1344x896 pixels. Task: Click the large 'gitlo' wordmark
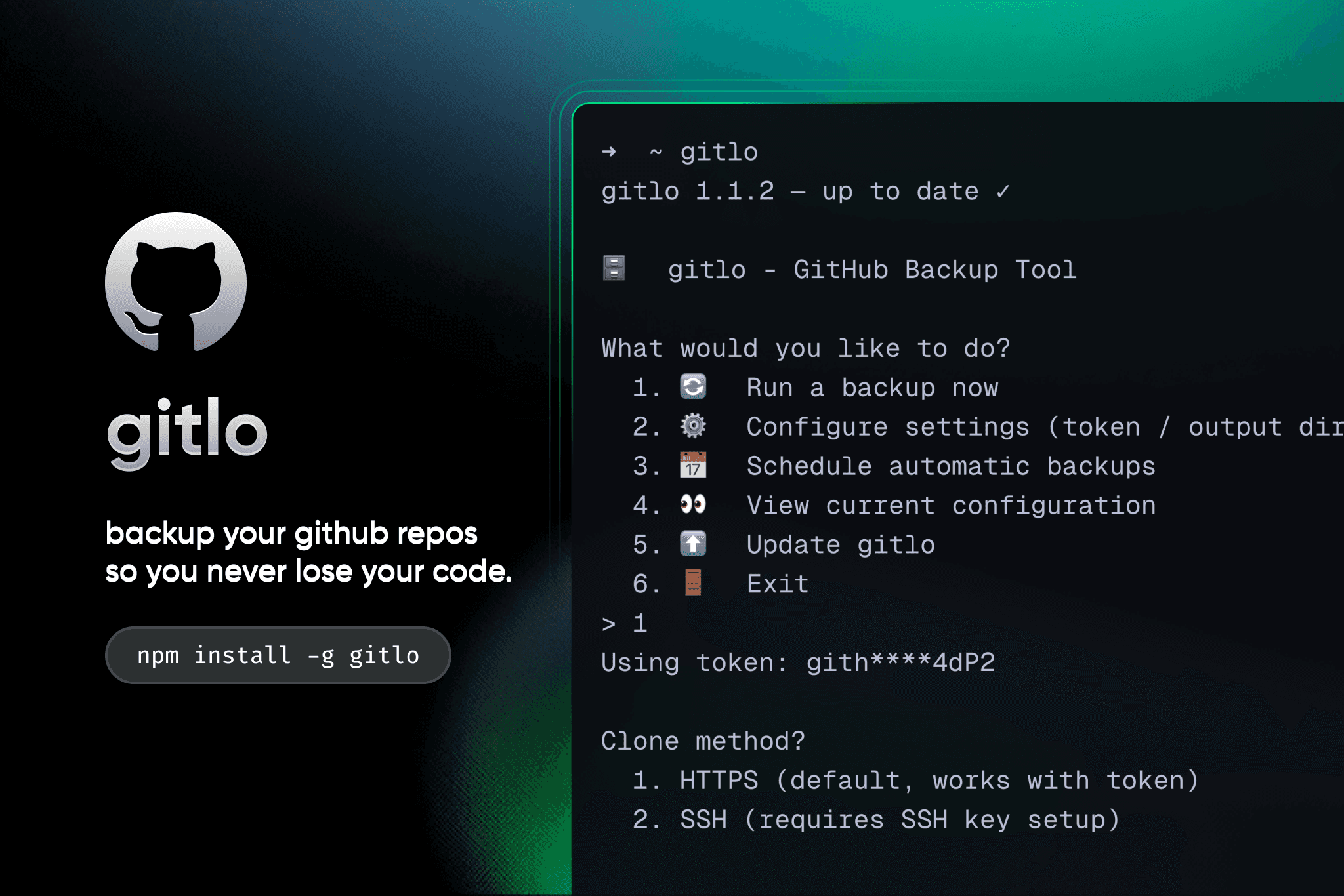pos(188,433)
